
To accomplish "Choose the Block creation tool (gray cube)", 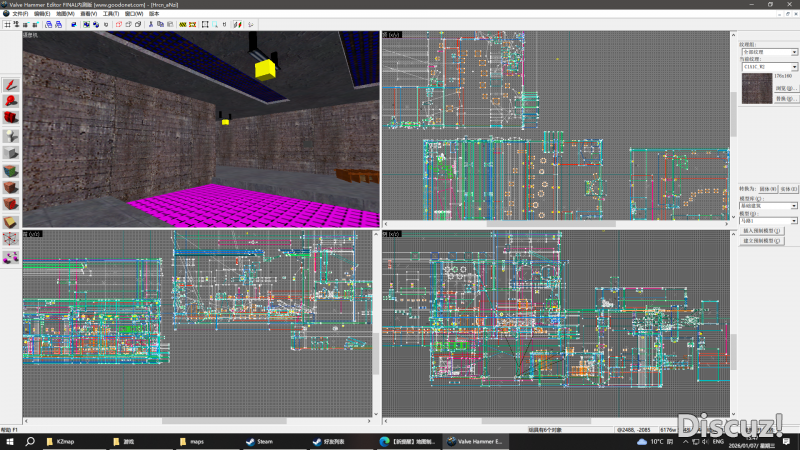I will coord(10,153).
